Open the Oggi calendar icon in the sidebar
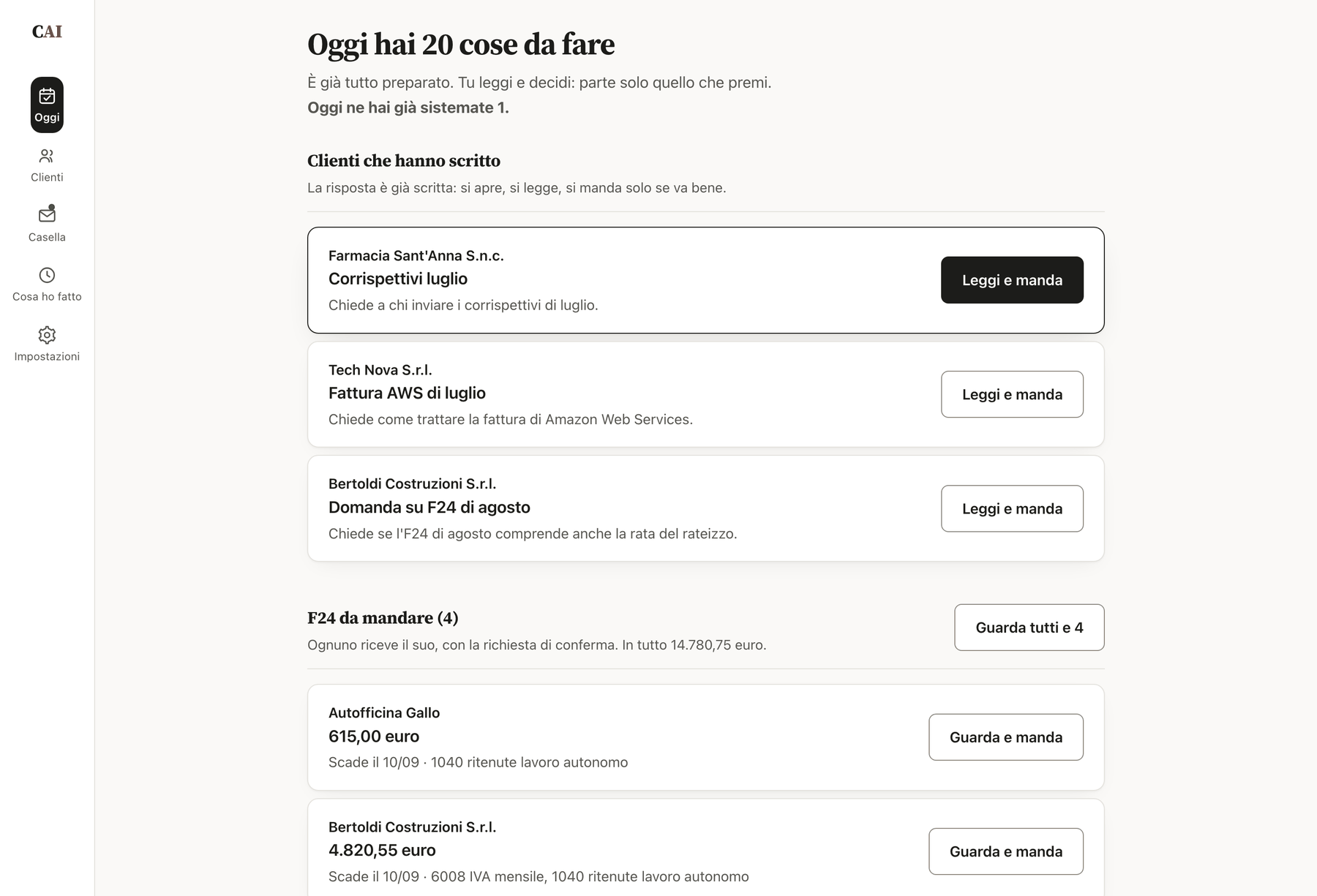Image resolution: width=1317 pixels, height=896 pixels. pyautogui.click(x=47, y=96)
